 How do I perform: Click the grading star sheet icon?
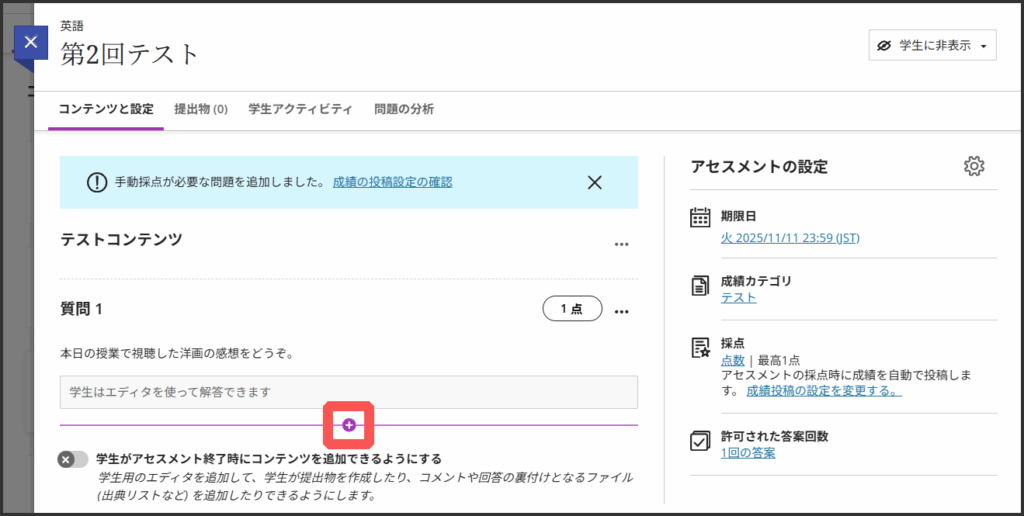click(700, 347)
